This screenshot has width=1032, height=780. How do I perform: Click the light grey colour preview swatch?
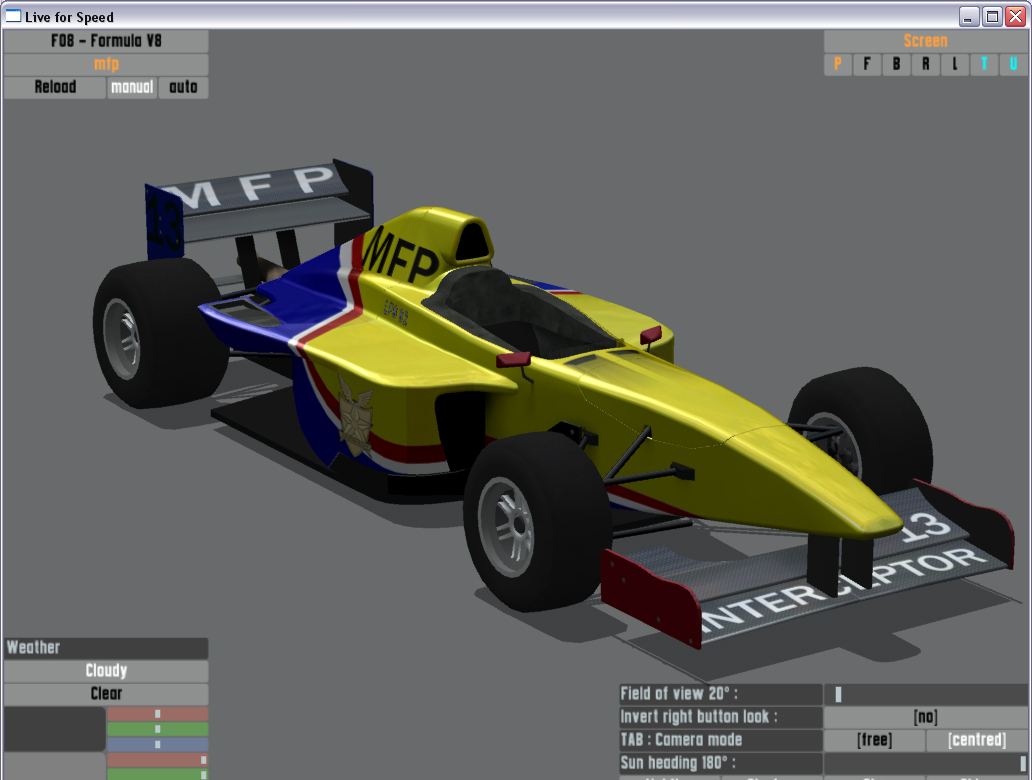[x=55, y=767]
